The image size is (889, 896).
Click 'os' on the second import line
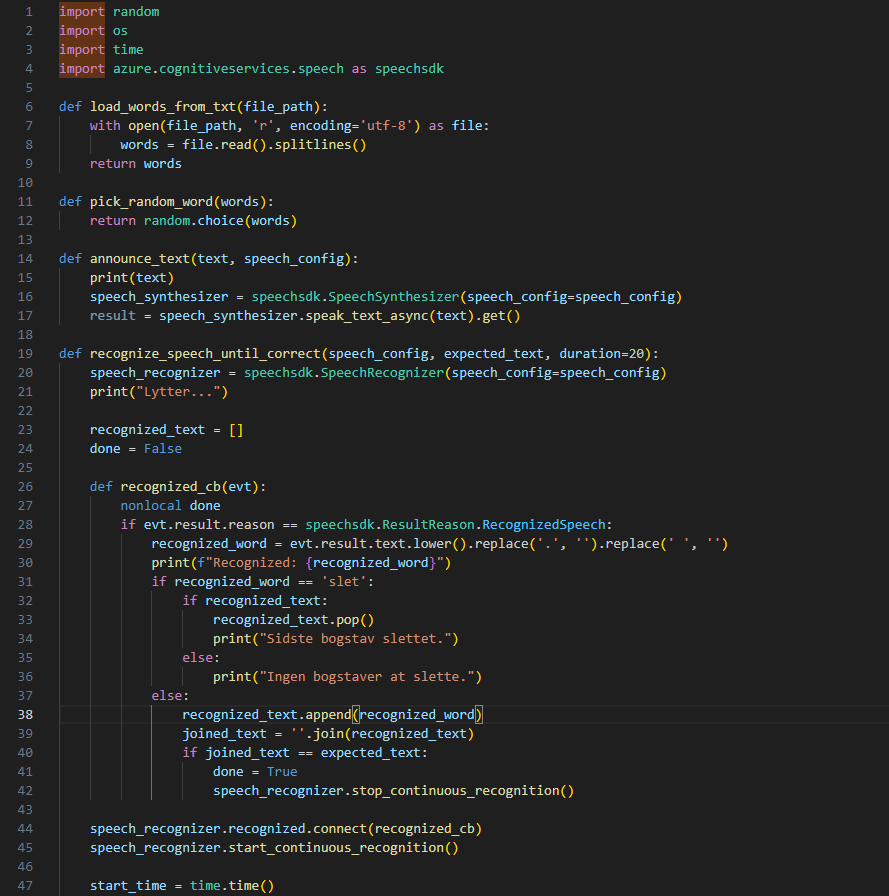point(120,30)
